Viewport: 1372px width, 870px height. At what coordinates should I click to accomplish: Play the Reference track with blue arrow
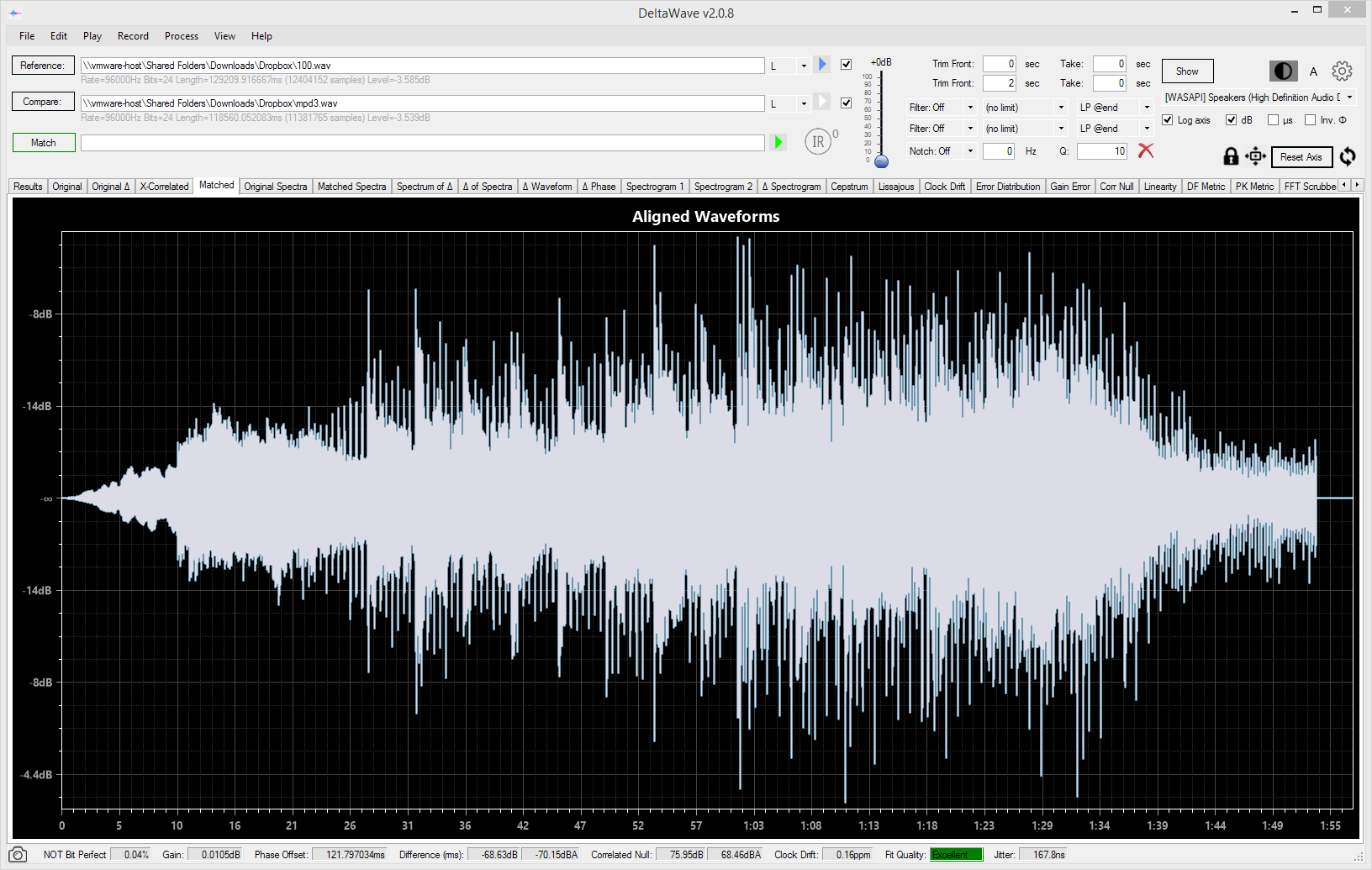pyautogui.click(x=822, y=65)
